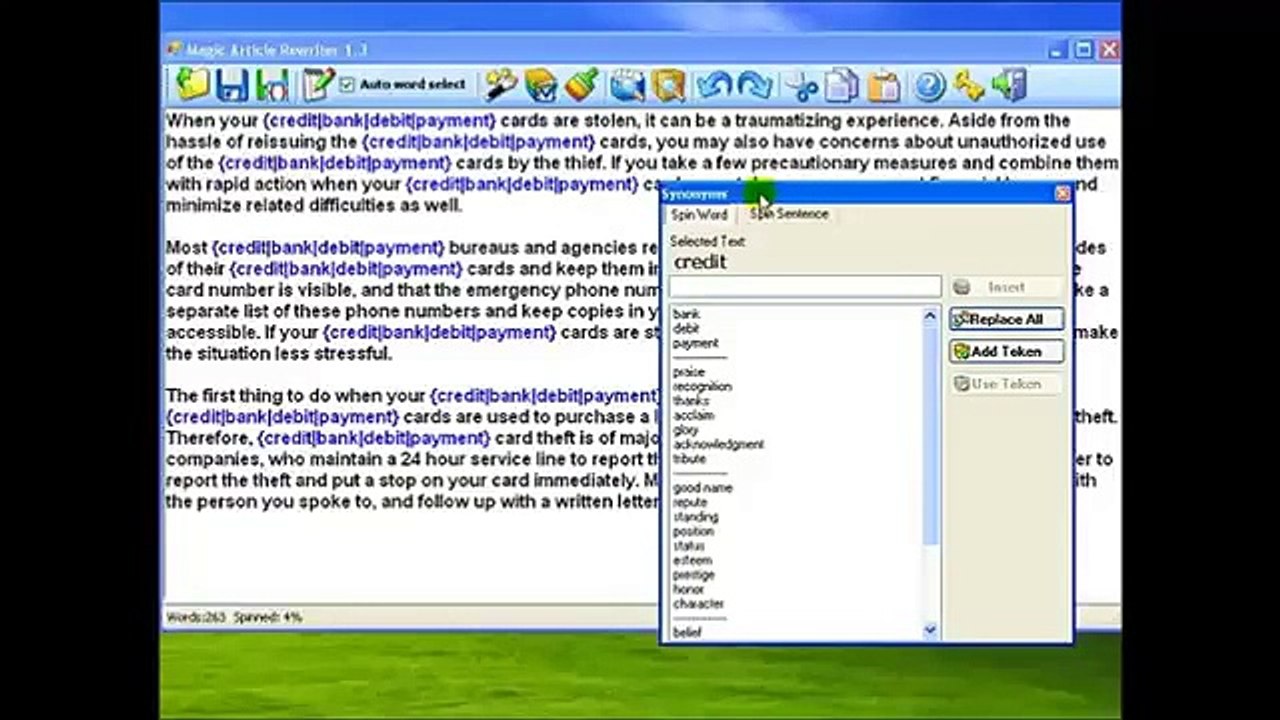
Task: Click the Use Token button
Action: click(1006, 383)
